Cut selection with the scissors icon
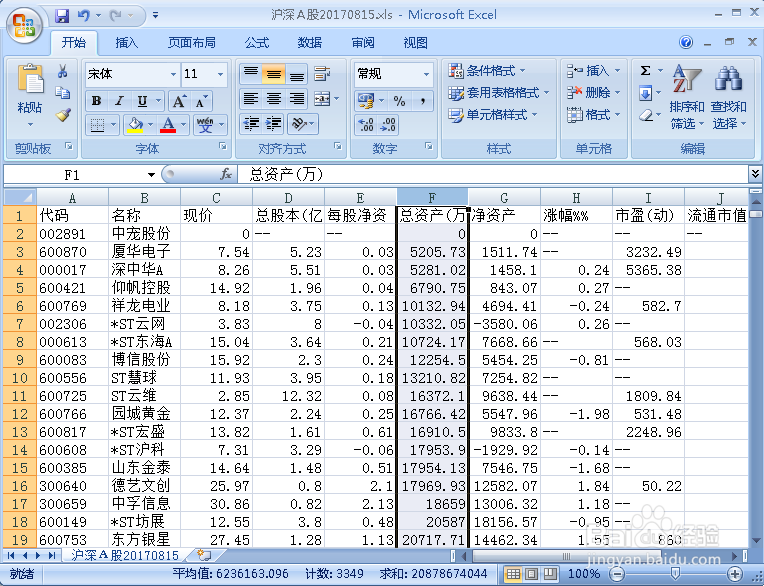The height and width of the screenshot is (586, 764). 62,72
